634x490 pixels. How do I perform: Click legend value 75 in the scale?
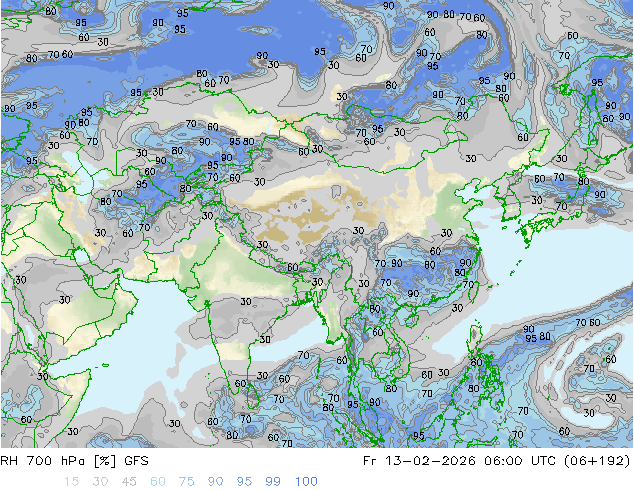(x=186, y=482)
